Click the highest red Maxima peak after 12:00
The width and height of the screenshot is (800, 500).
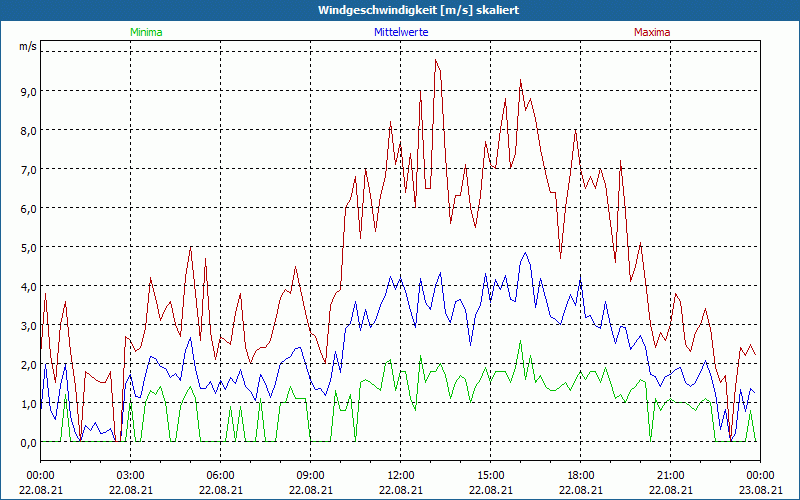point(435,60)
